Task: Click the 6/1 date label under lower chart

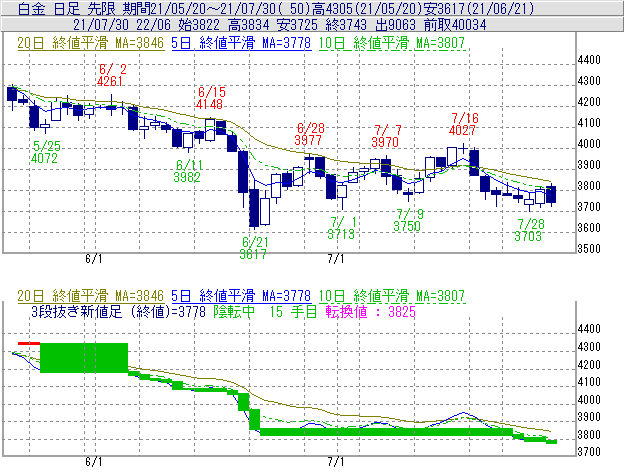Action: coord(94,462)
